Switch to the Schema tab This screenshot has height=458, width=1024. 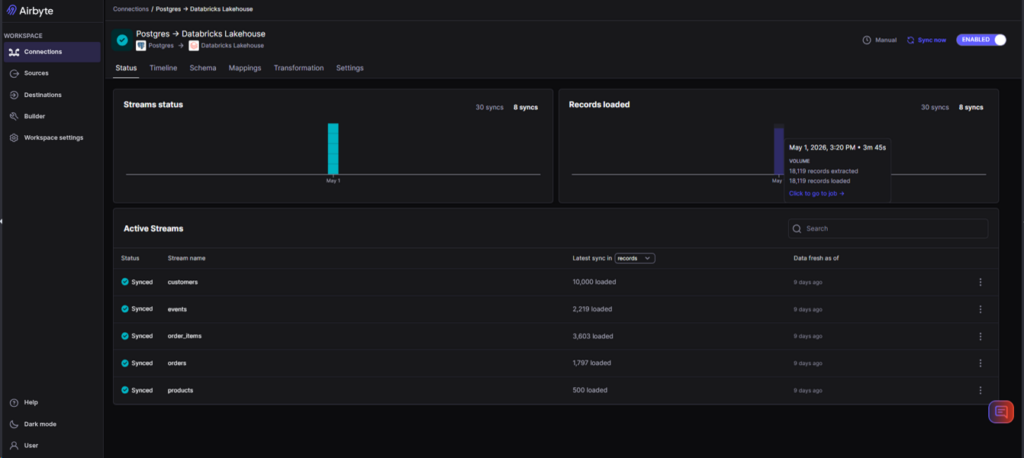[203, 68]
